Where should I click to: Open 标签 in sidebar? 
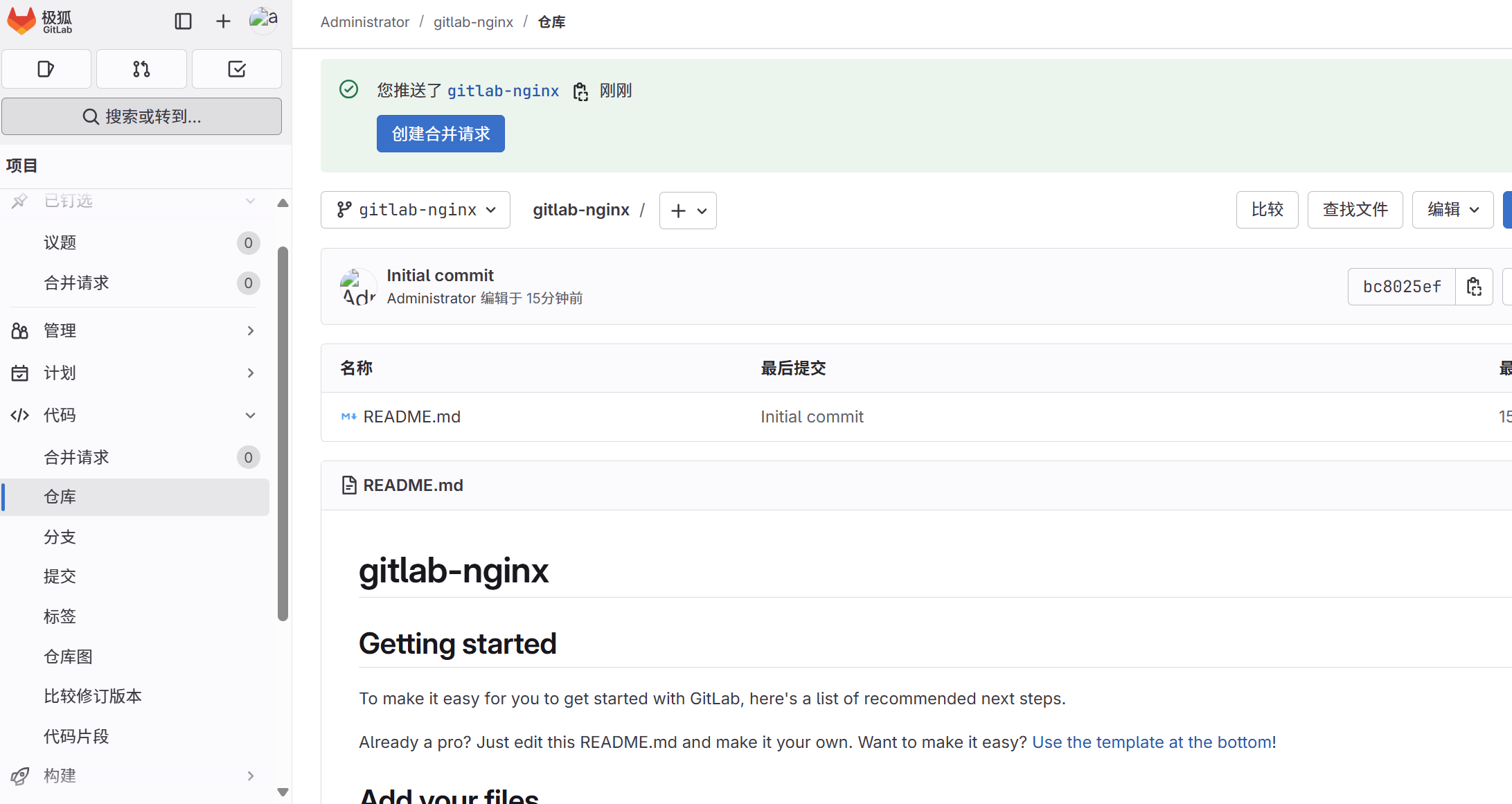134,617
